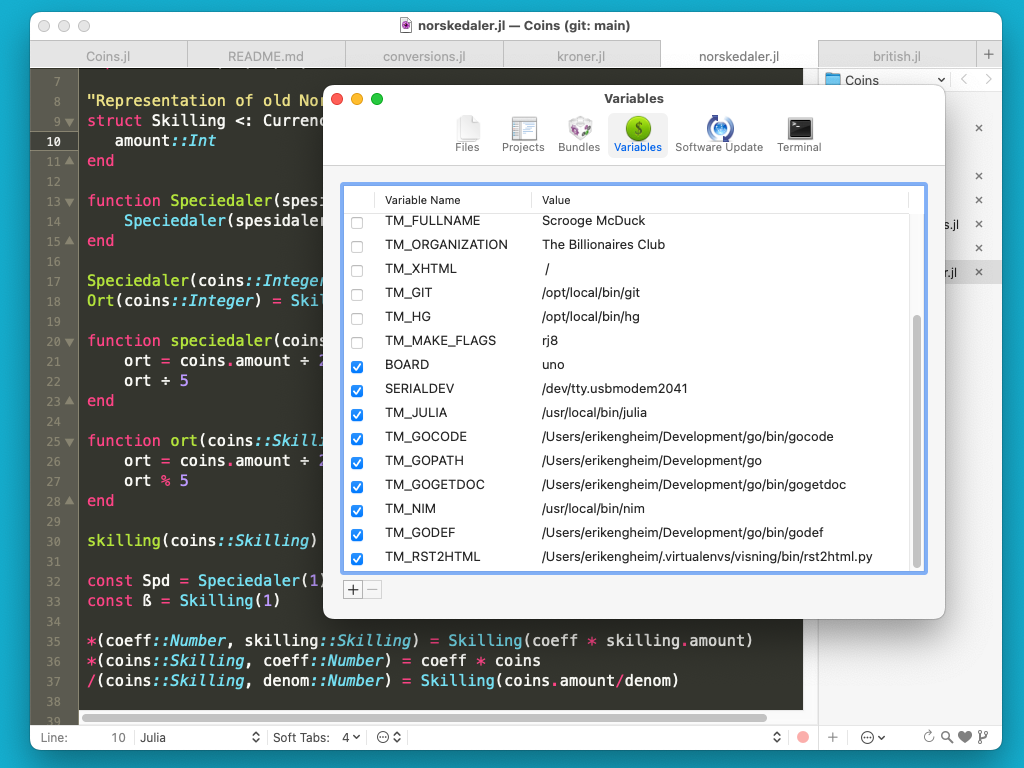
Task: Create new item with file browser plus icon
Action: (833, 737)
